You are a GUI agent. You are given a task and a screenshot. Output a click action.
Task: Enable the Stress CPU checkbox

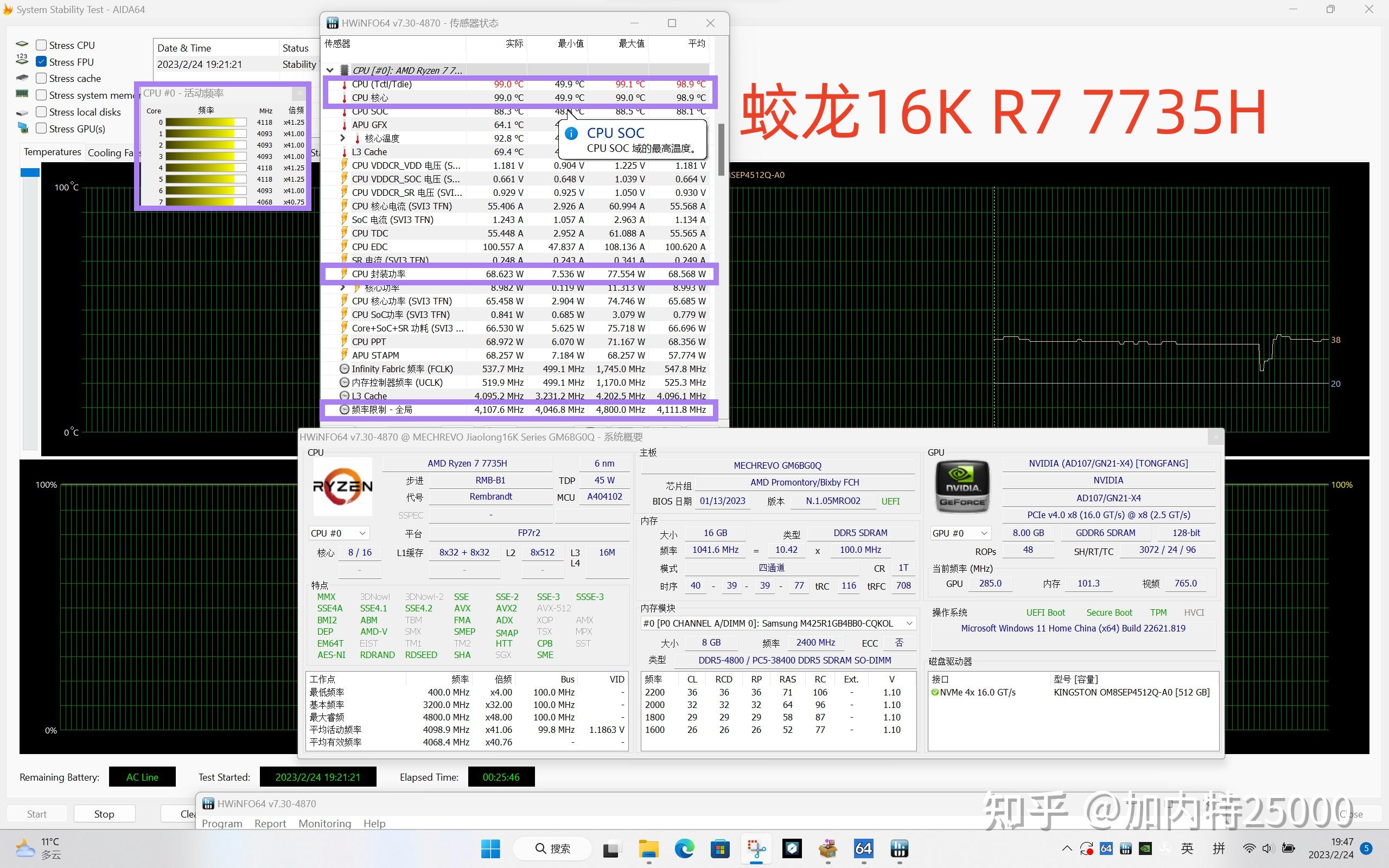tap(41, 44)
